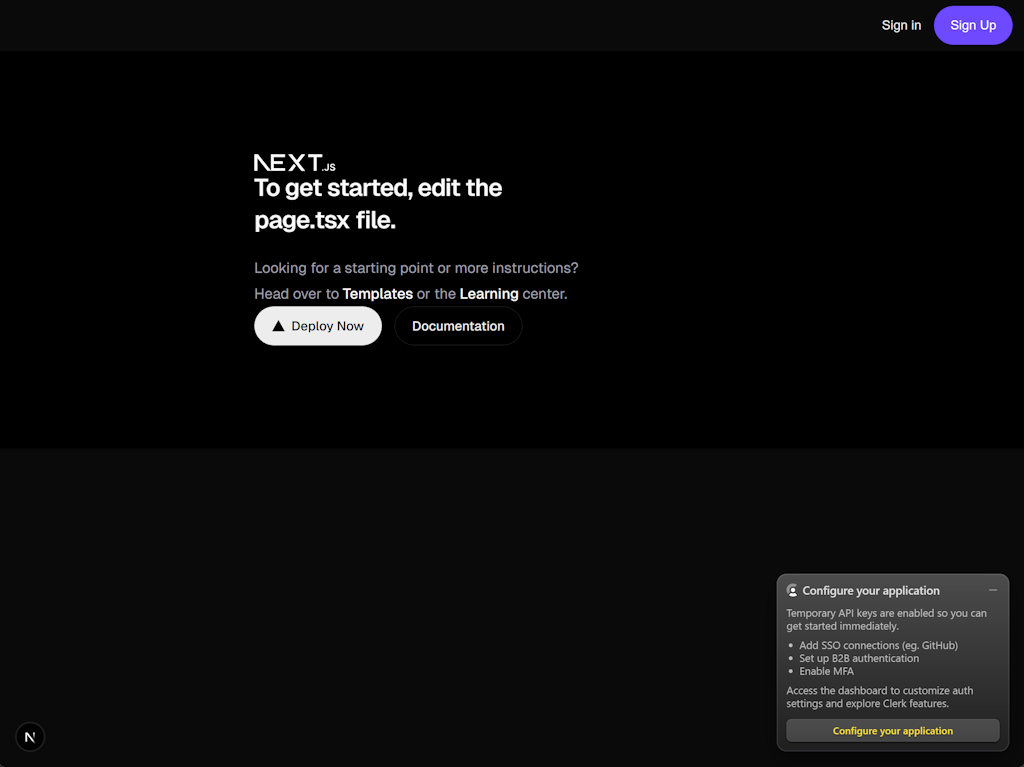The height and width of the screenshot is (767, 1024).
Task: Click the Vercel triangle icon on Deploy Now
Action: click(277, 325)
